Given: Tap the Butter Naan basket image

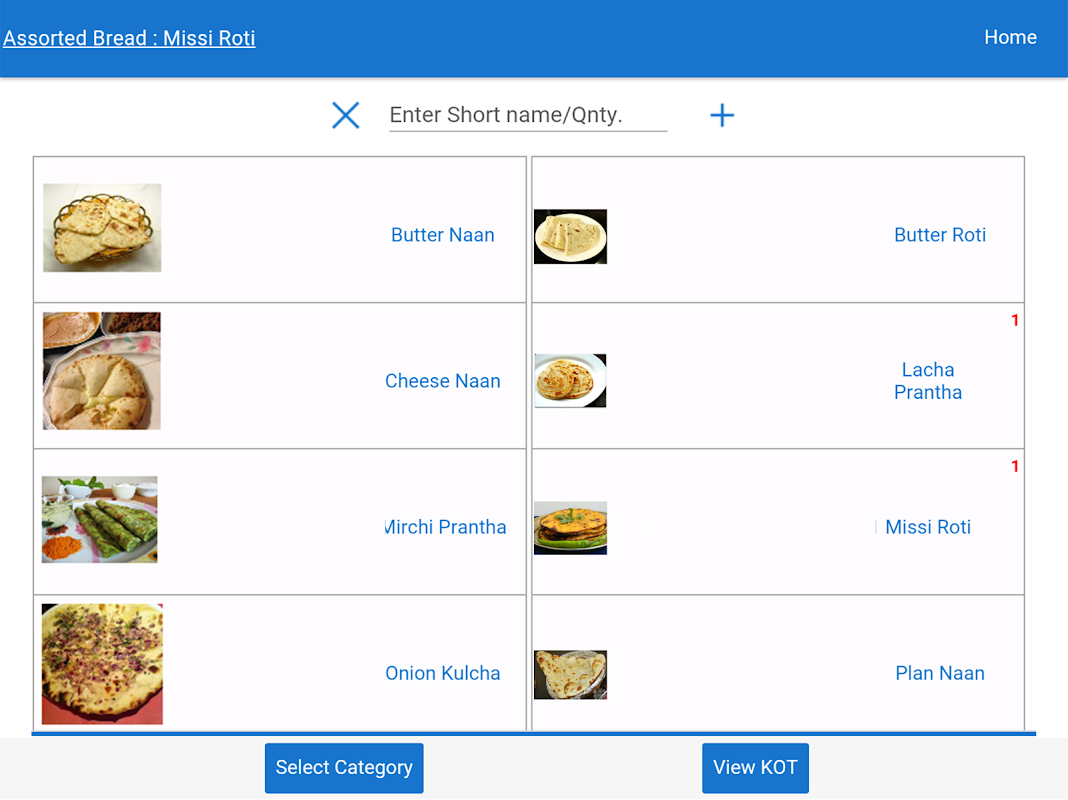Looking at the screenshot, I should click(102, 228).
